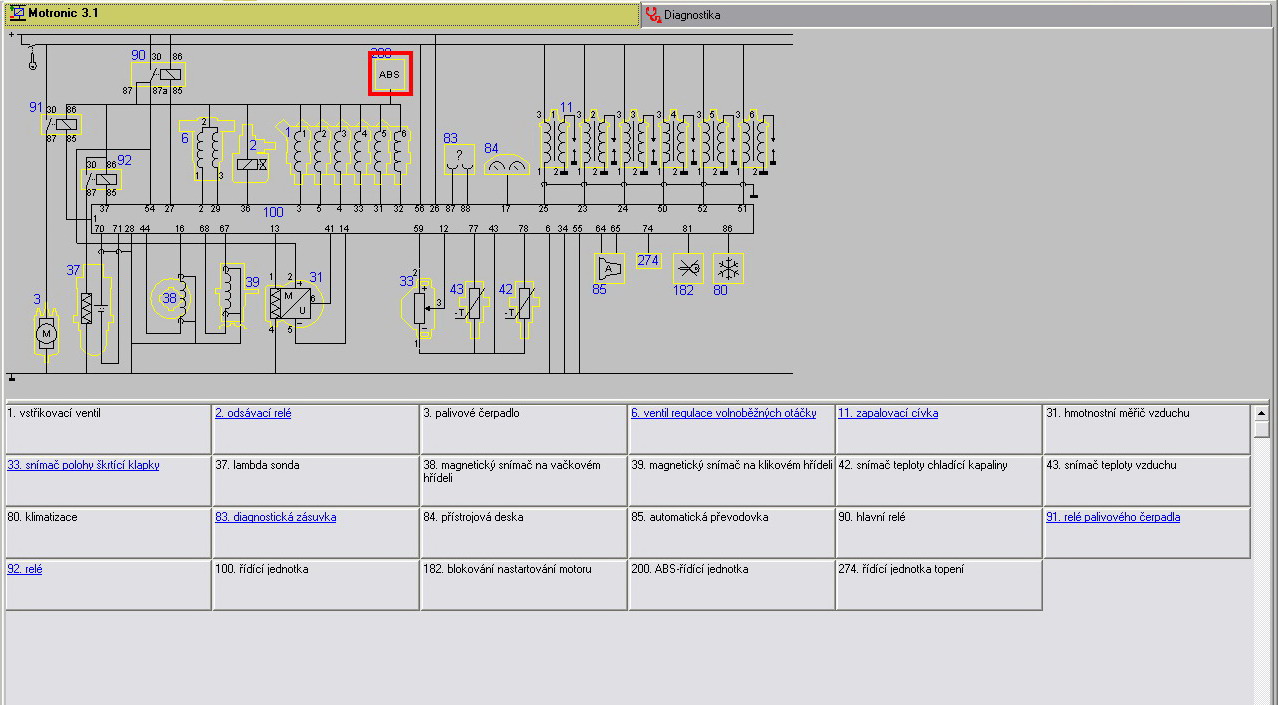Click heater control unit 274 box
The height and width of the screenshot is (705, 1278).
[648, 261]
